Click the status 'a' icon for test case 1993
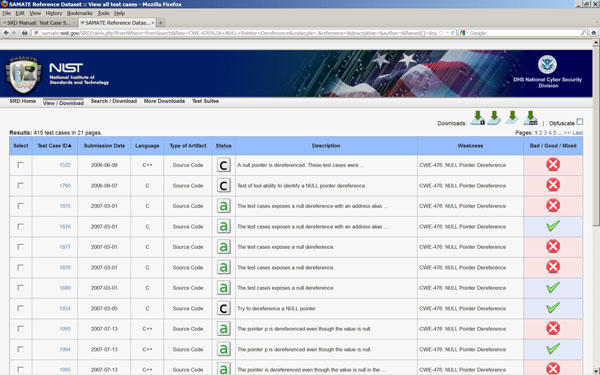This screenshot has height=375, width=600. point(224,329)
